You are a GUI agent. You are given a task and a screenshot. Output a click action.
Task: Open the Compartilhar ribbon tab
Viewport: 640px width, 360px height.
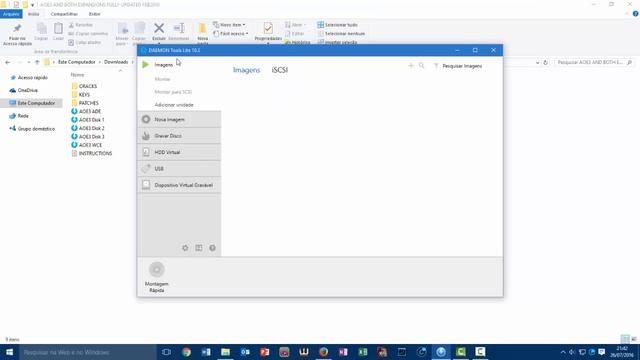64,14
